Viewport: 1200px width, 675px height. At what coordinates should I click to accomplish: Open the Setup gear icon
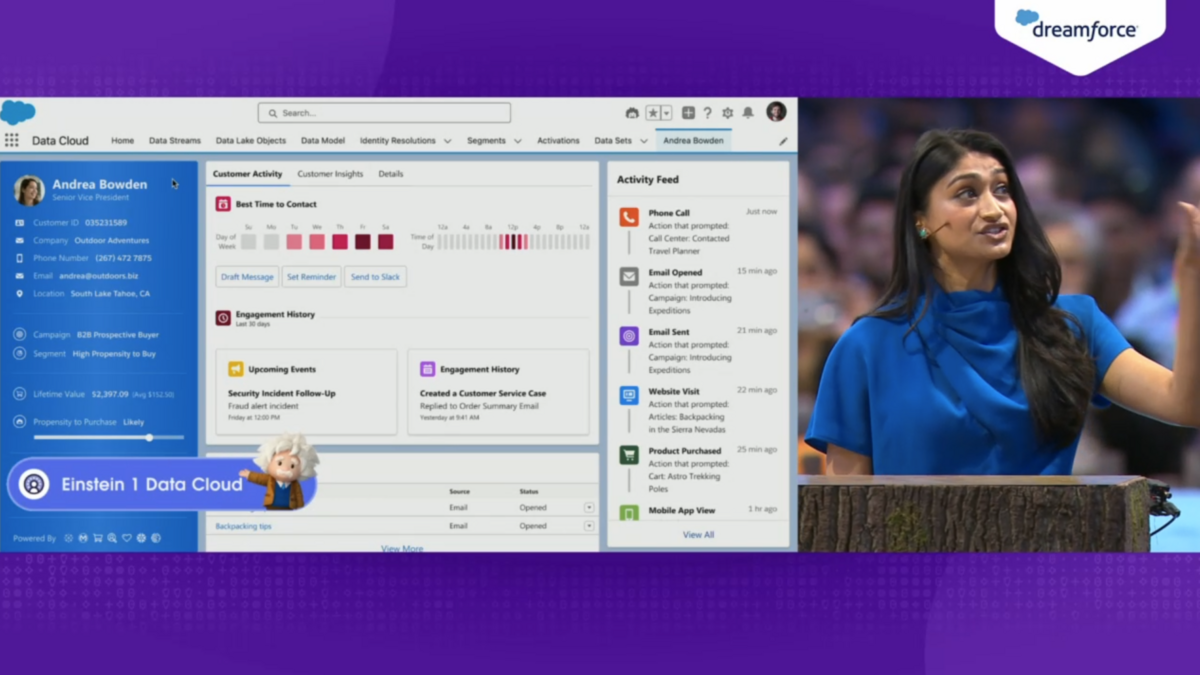(x=727, y=113)
